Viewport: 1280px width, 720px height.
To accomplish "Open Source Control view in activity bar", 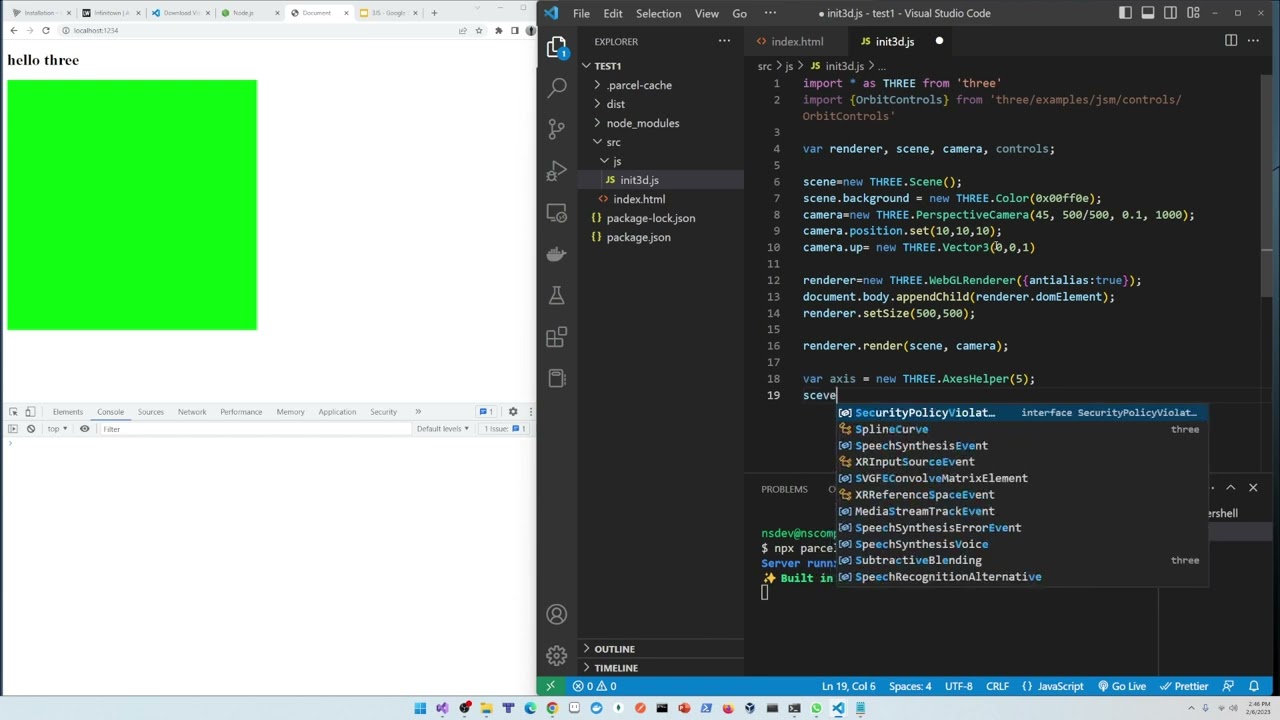I will point(557,129).
